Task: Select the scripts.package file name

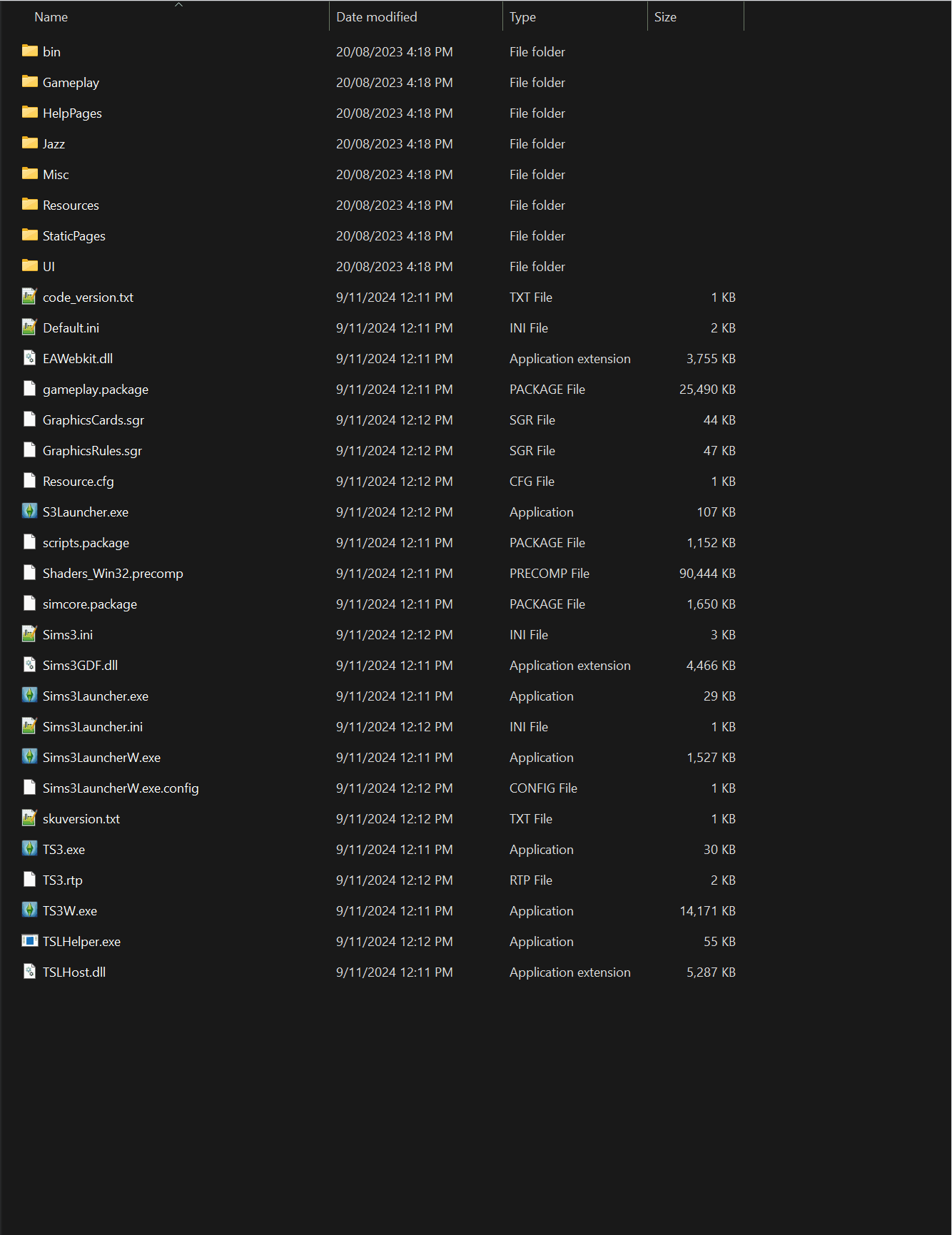Action: click(86, 543)
